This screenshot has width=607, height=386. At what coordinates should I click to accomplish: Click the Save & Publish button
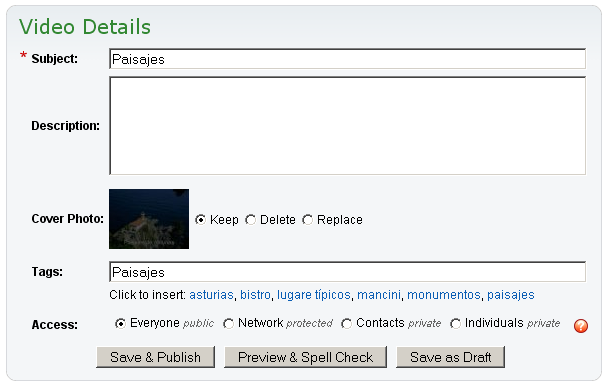155,357
